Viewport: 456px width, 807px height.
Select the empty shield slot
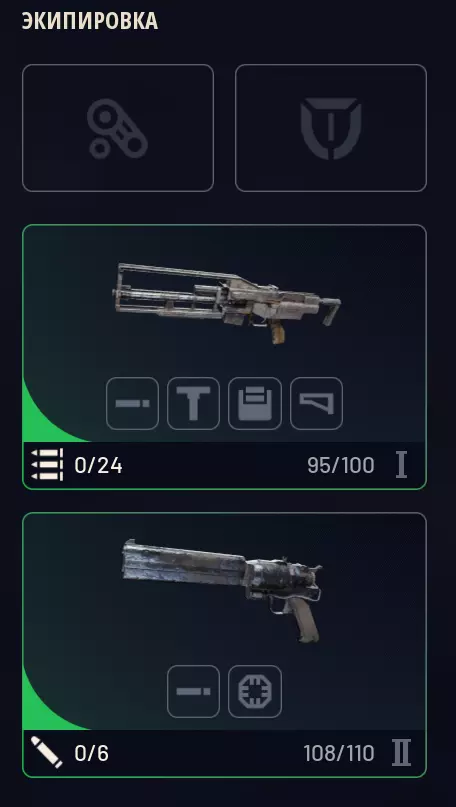pyautogui.click(x=331, y=128)
